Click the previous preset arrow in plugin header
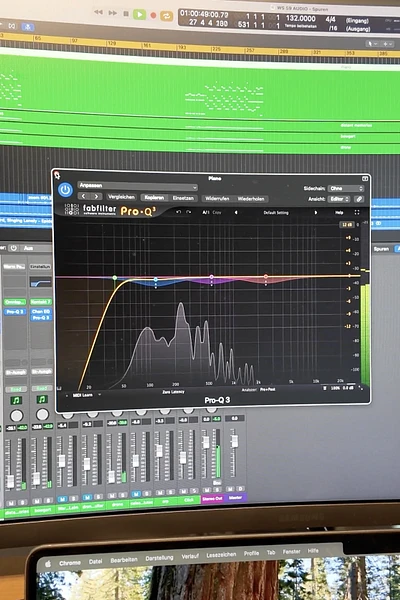Viewport: 400px width, 600px height. 83,196
